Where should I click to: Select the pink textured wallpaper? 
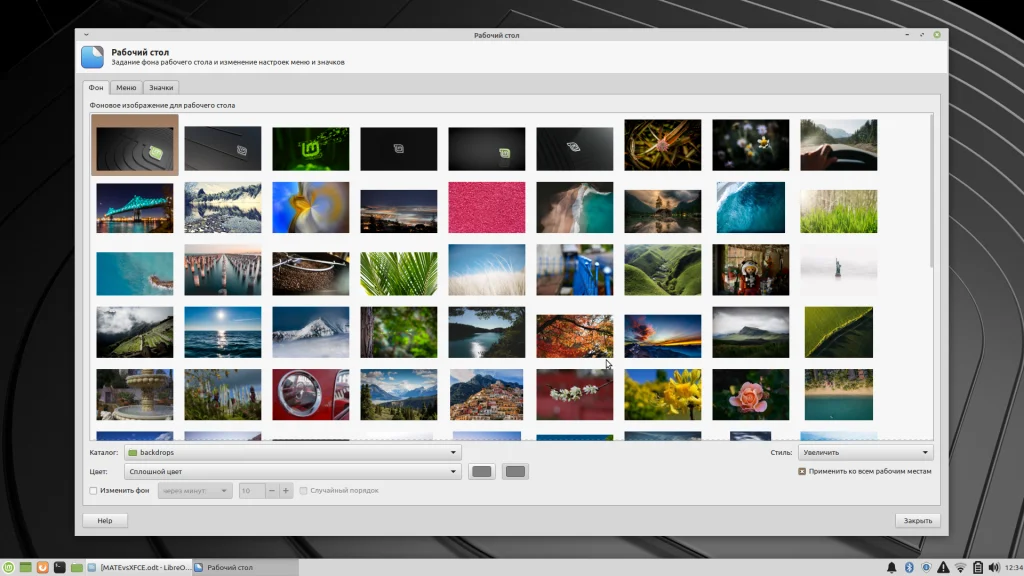point(487,208)
